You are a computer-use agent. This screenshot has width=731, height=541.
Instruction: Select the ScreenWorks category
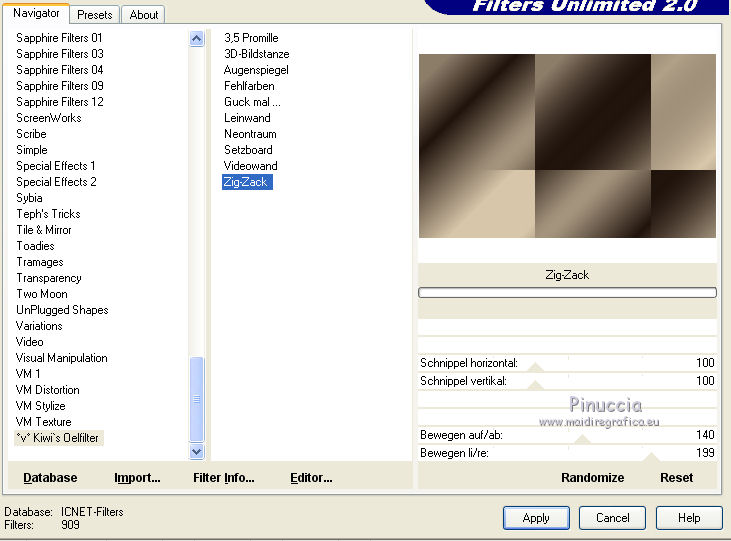coord(48,118)
